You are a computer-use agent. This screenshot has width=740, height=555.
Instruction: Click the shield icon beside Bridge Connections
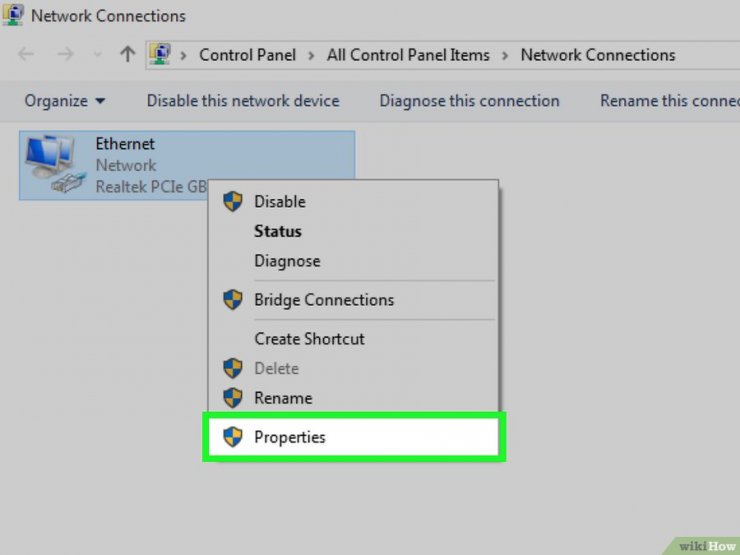pos(233,300)
